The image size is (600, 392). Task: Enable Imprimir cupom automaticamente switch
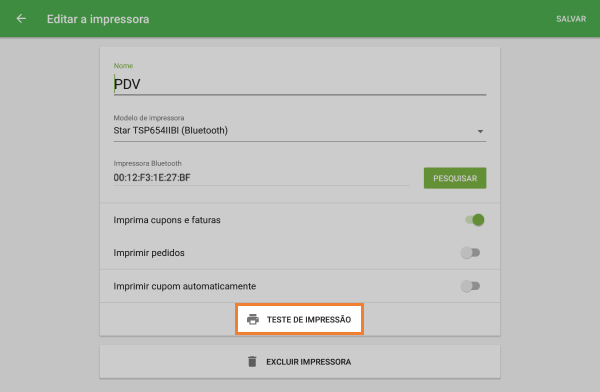point(470,286)
